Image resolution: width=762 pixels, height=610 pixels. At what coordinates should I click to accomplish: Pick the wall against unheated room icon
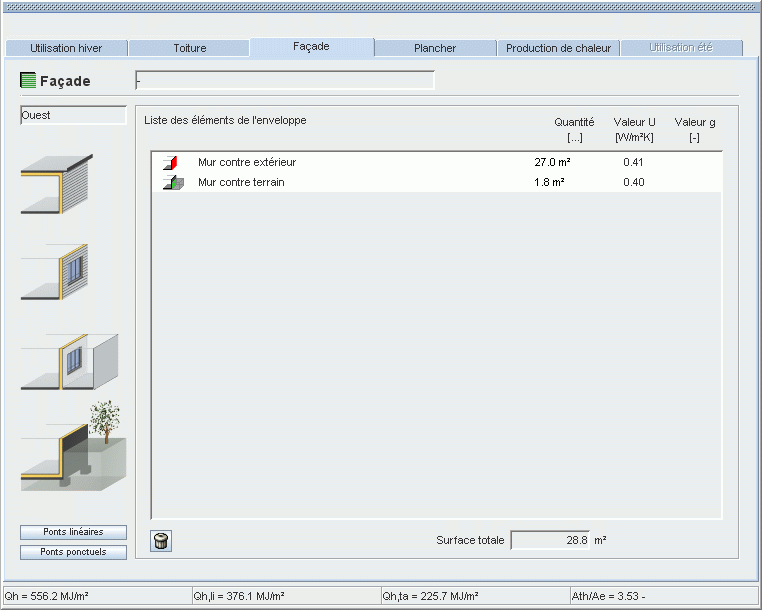pos(69,361)
